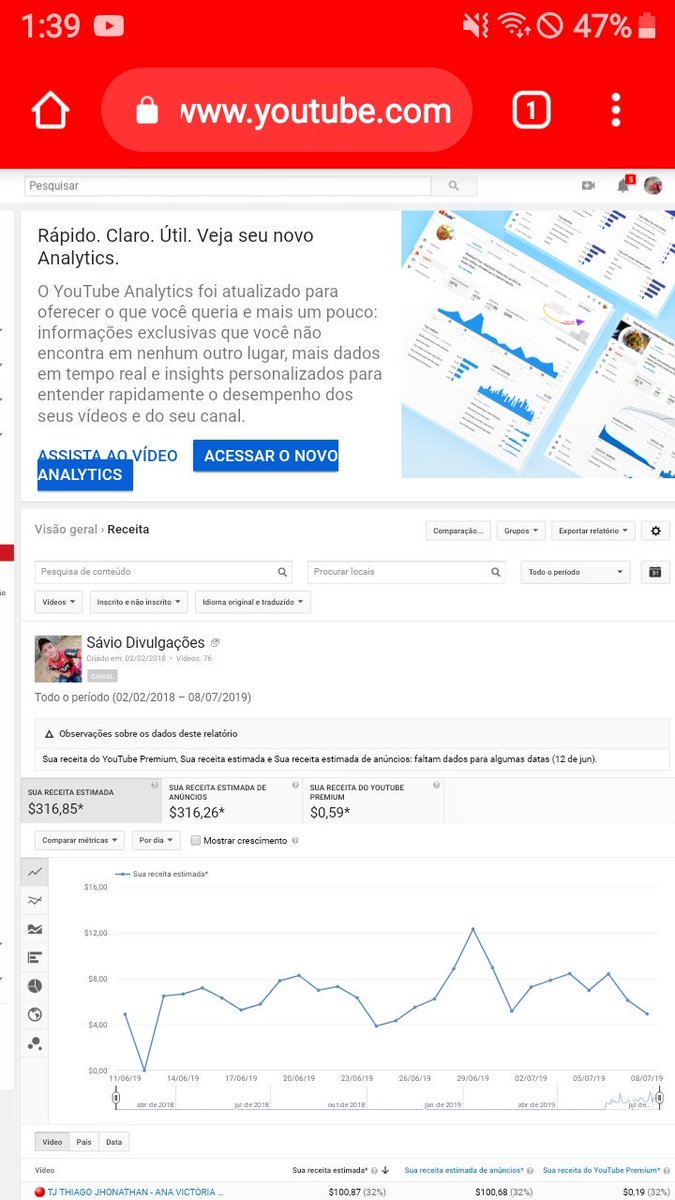Viewport: 675px width, 1200px height.
Task: Switch to the Data tab
Action: point(114,1142)
